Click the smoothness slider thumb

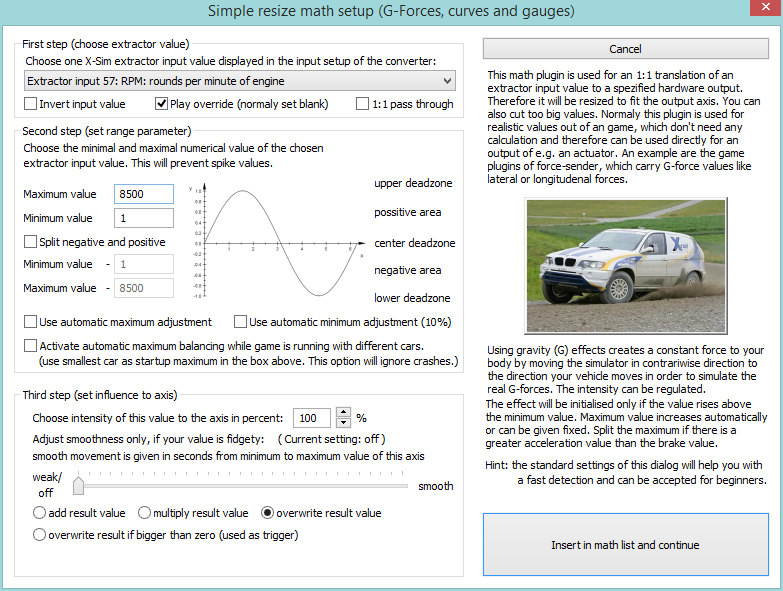point(78,486)
